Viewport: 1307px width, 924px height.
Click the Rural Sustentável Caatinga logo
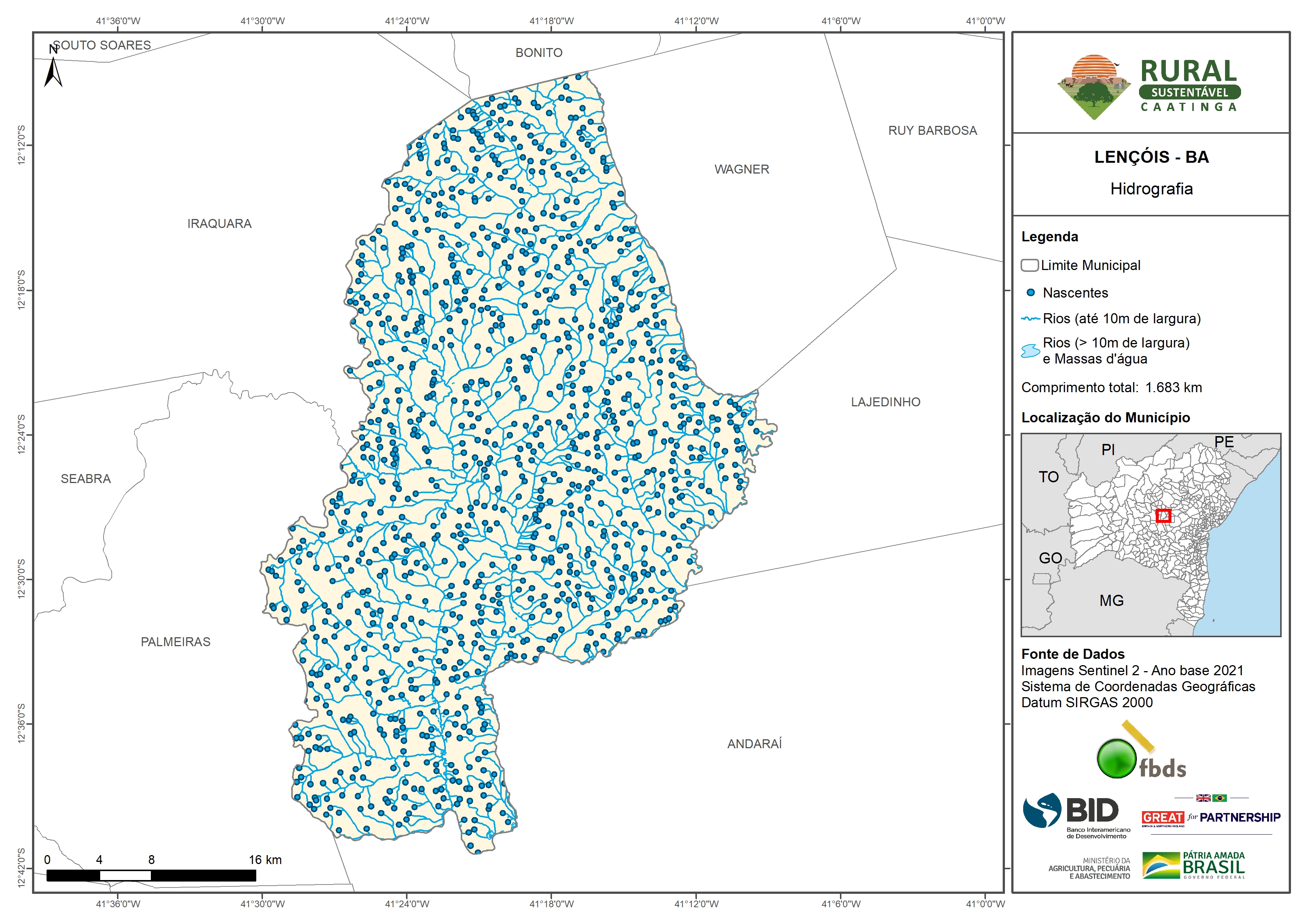(x=1149, y=87)
